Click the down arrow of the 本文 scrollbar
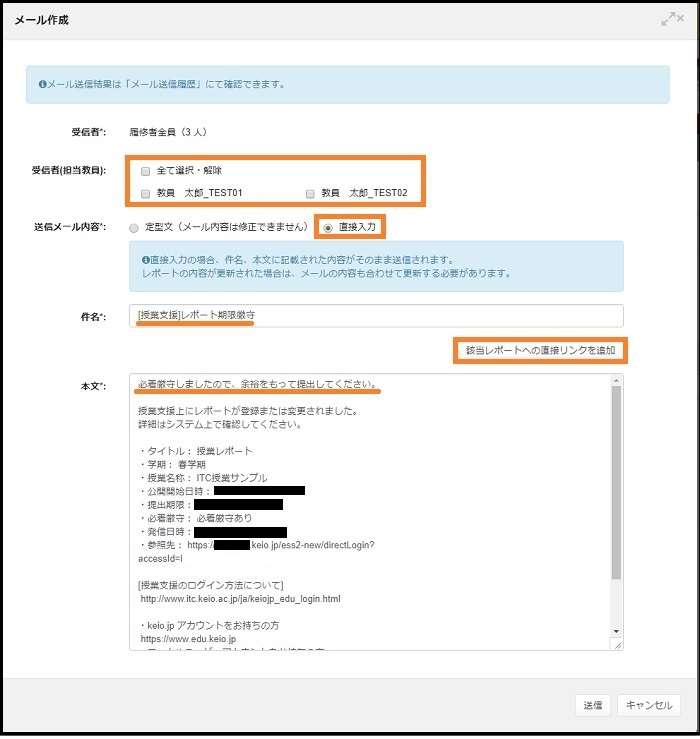Image resolution: width=700 pixels, height=739 pixels. (617, 633)
